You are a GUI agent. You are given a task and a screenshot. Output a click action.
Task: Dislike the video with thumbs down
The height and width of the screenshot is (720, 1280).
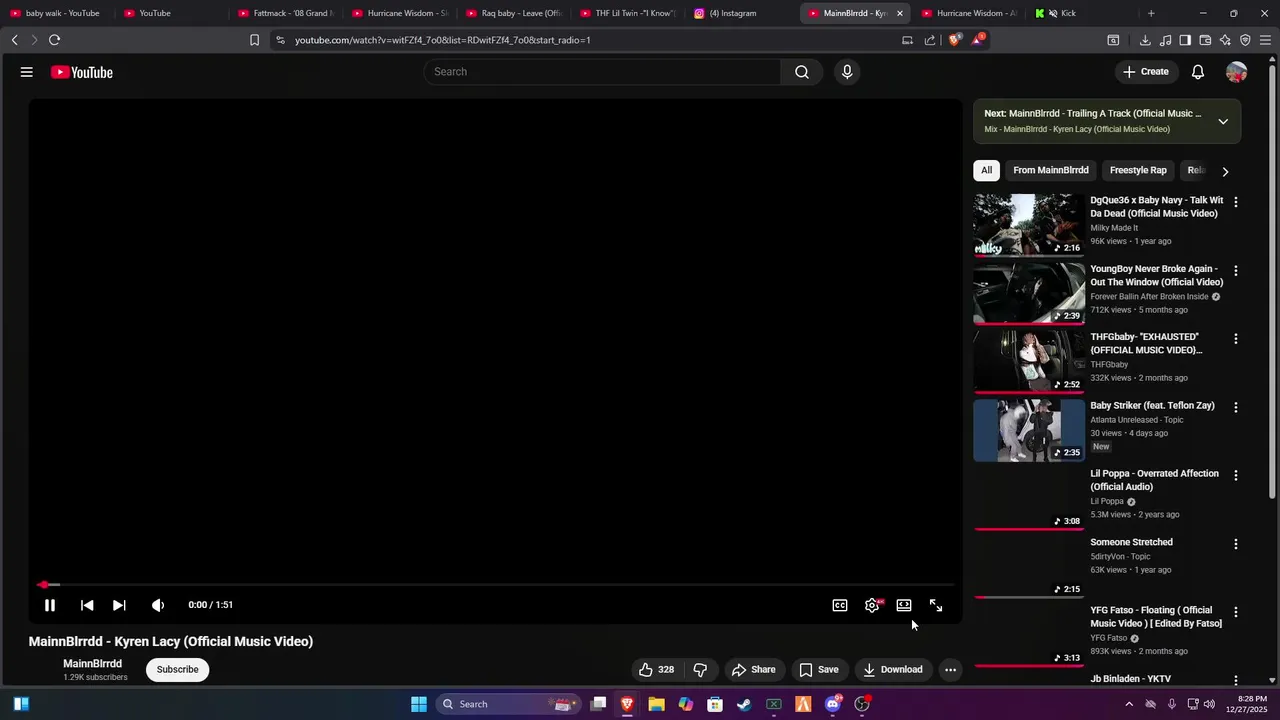point(700,670)
